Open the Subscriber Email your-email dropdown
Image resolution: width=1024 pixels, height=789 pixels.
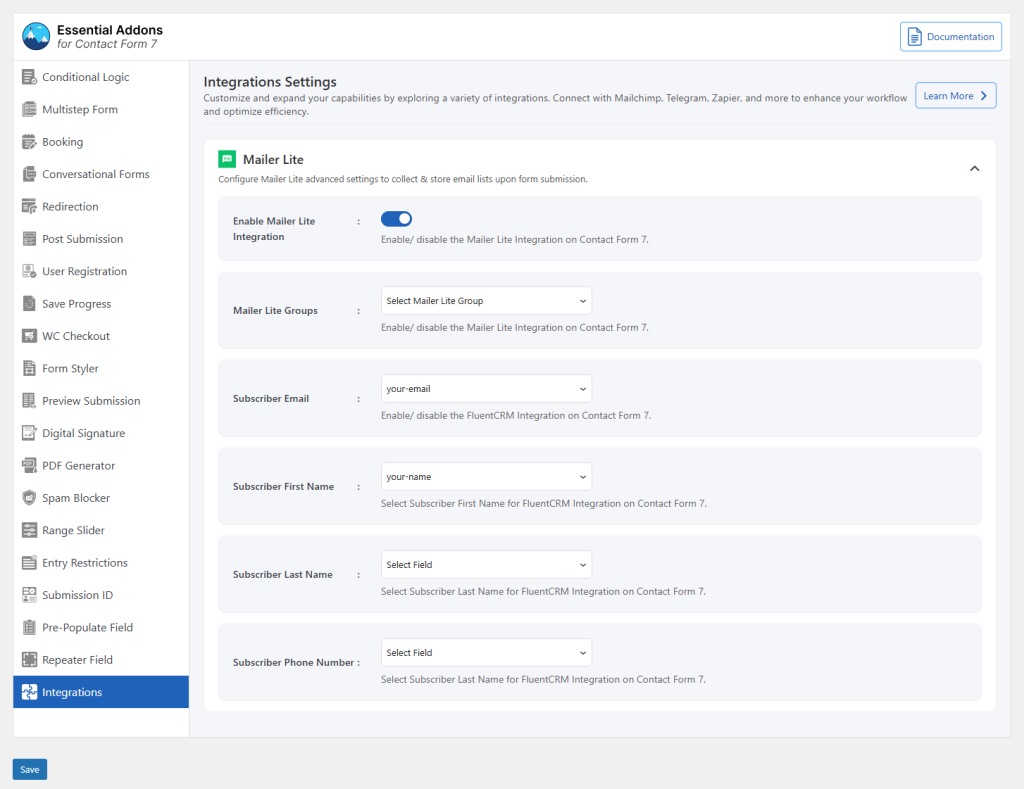click(486, 389)
